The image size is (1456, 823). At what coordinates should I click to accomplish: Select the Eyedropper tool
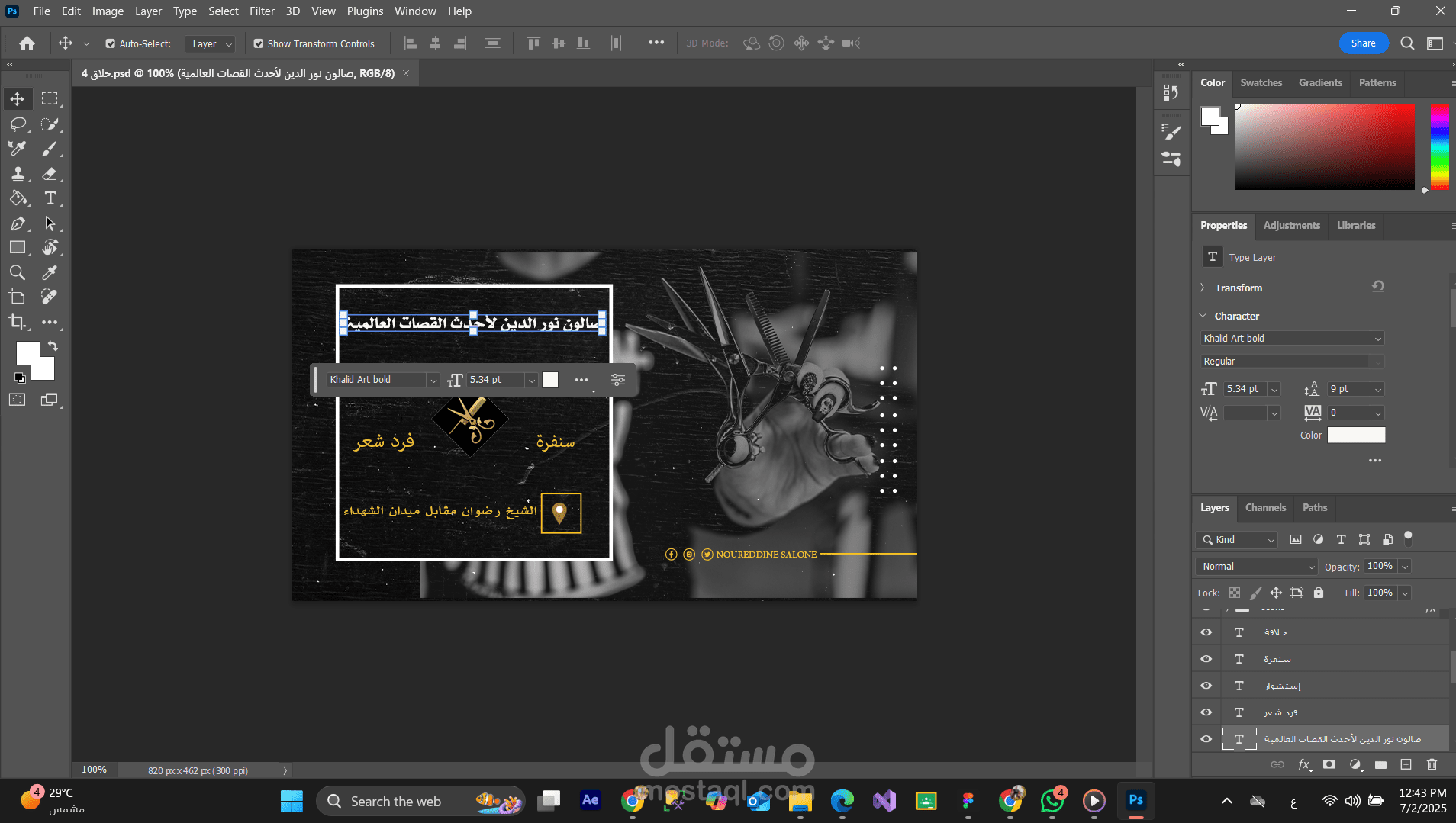[50, 272]
